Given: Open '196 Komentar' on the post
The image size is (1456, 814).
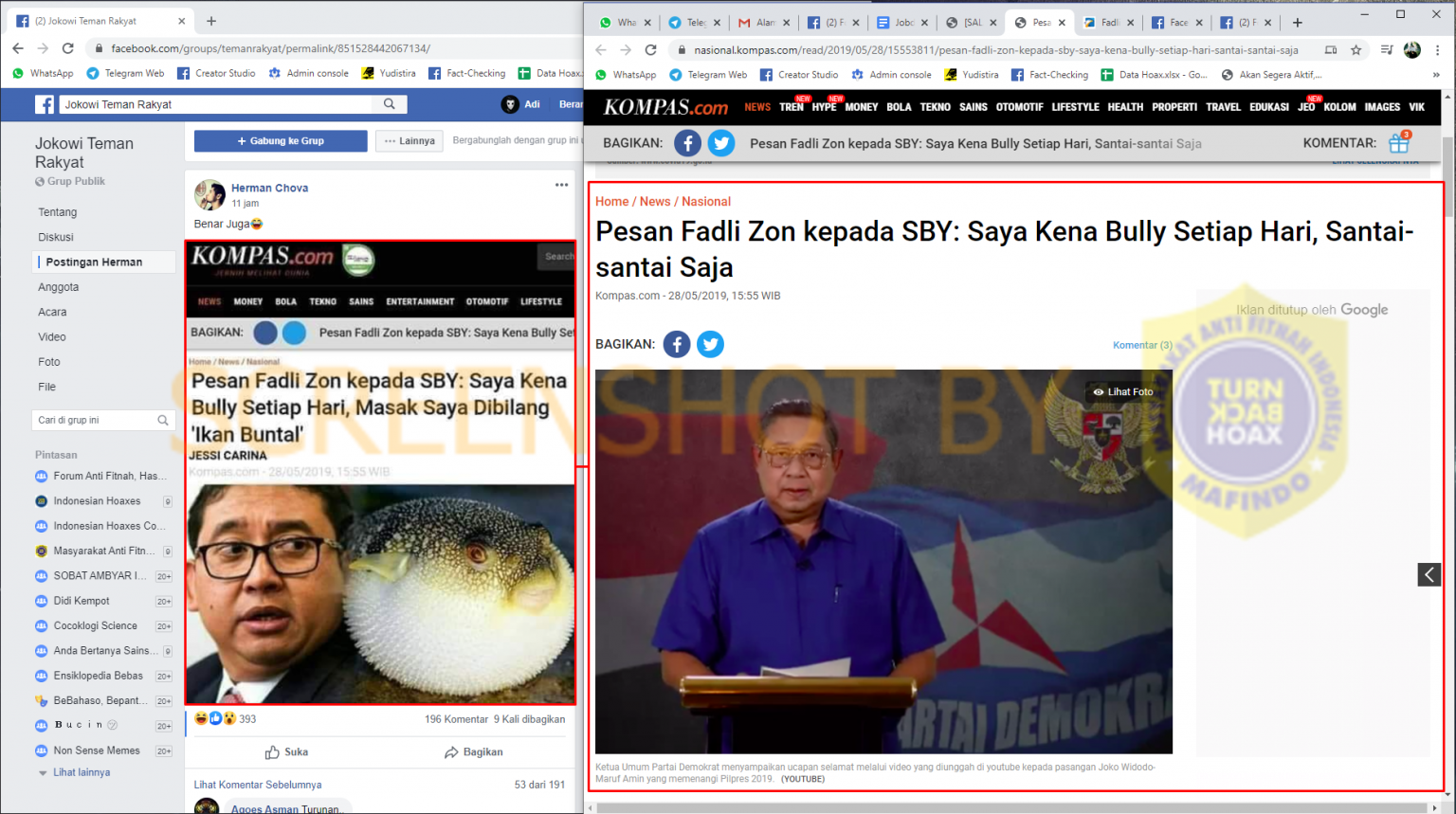Looking at the screenshot, I should pyautogui.click(x=456, y=719).
